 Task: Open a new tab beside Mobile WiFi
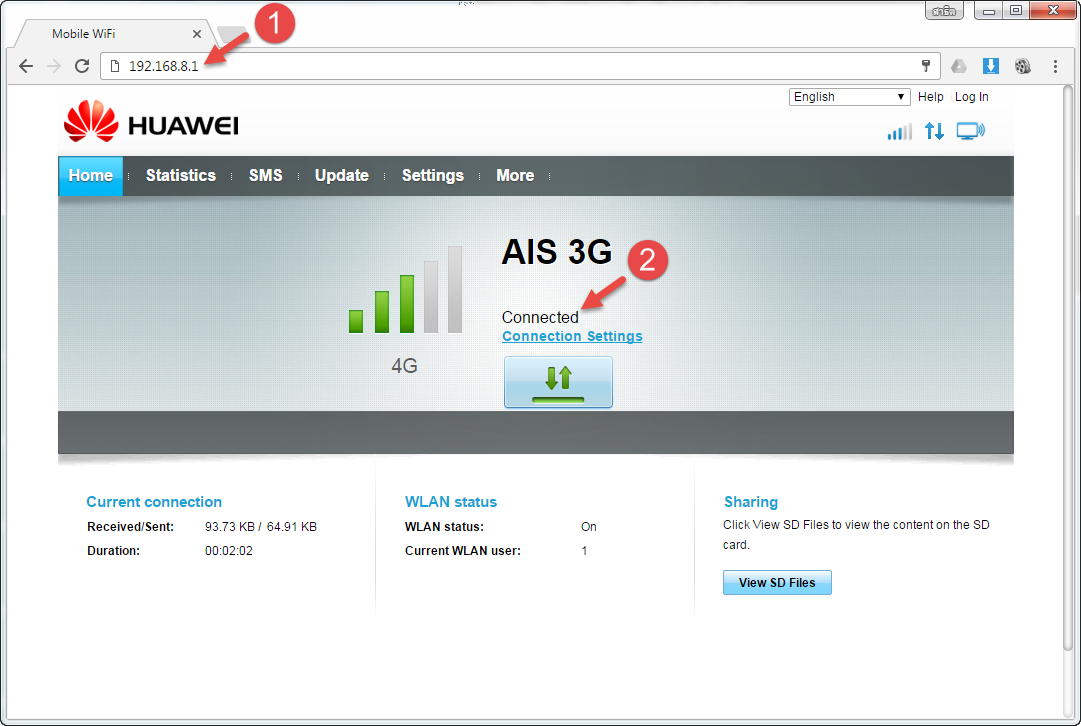pyautogui.click(x=232, y=33)
